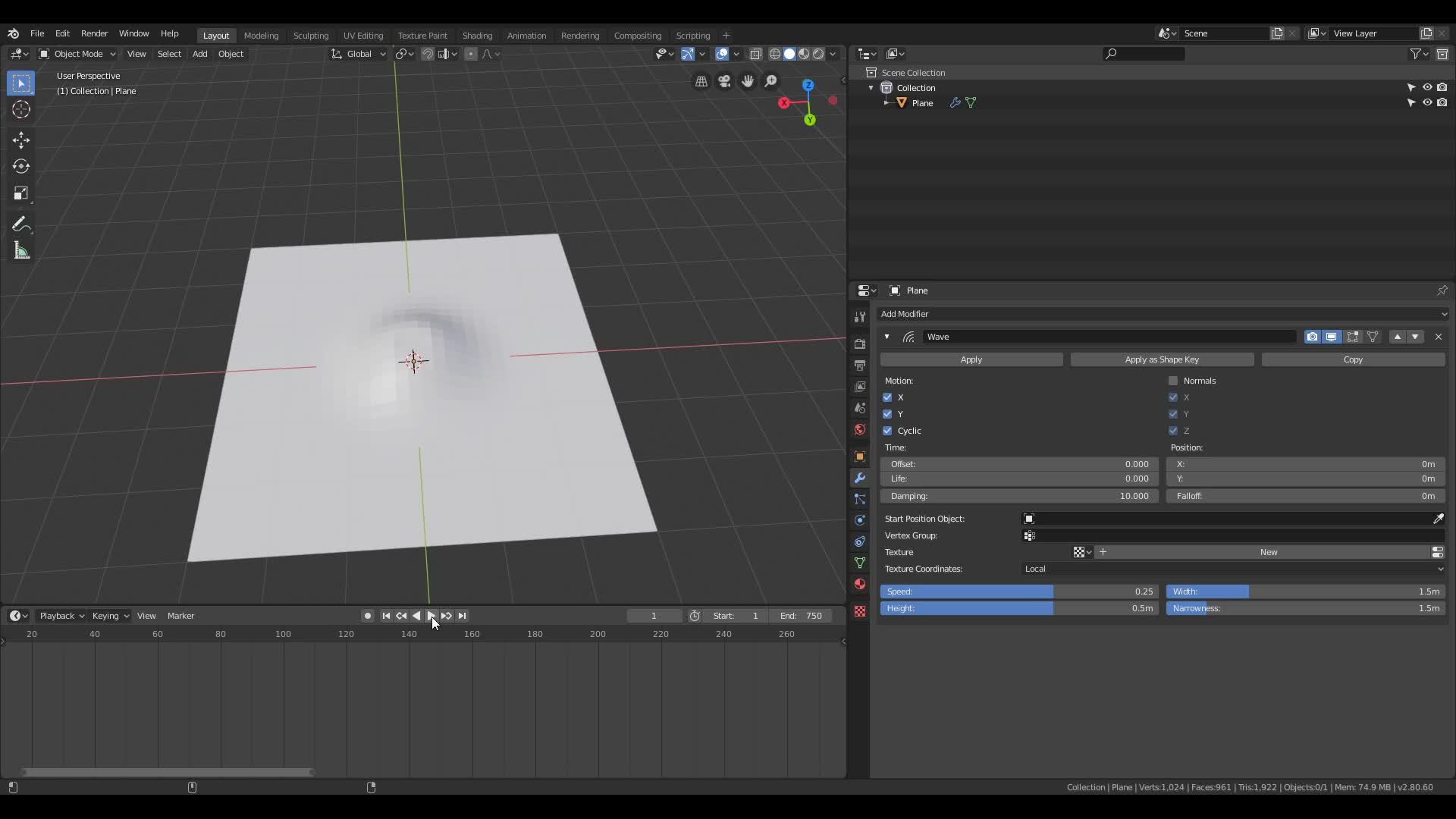This screenshot has height=819, width=1456.
Task: Click Apply on the Wave modifier
Action: pos(971,359)
